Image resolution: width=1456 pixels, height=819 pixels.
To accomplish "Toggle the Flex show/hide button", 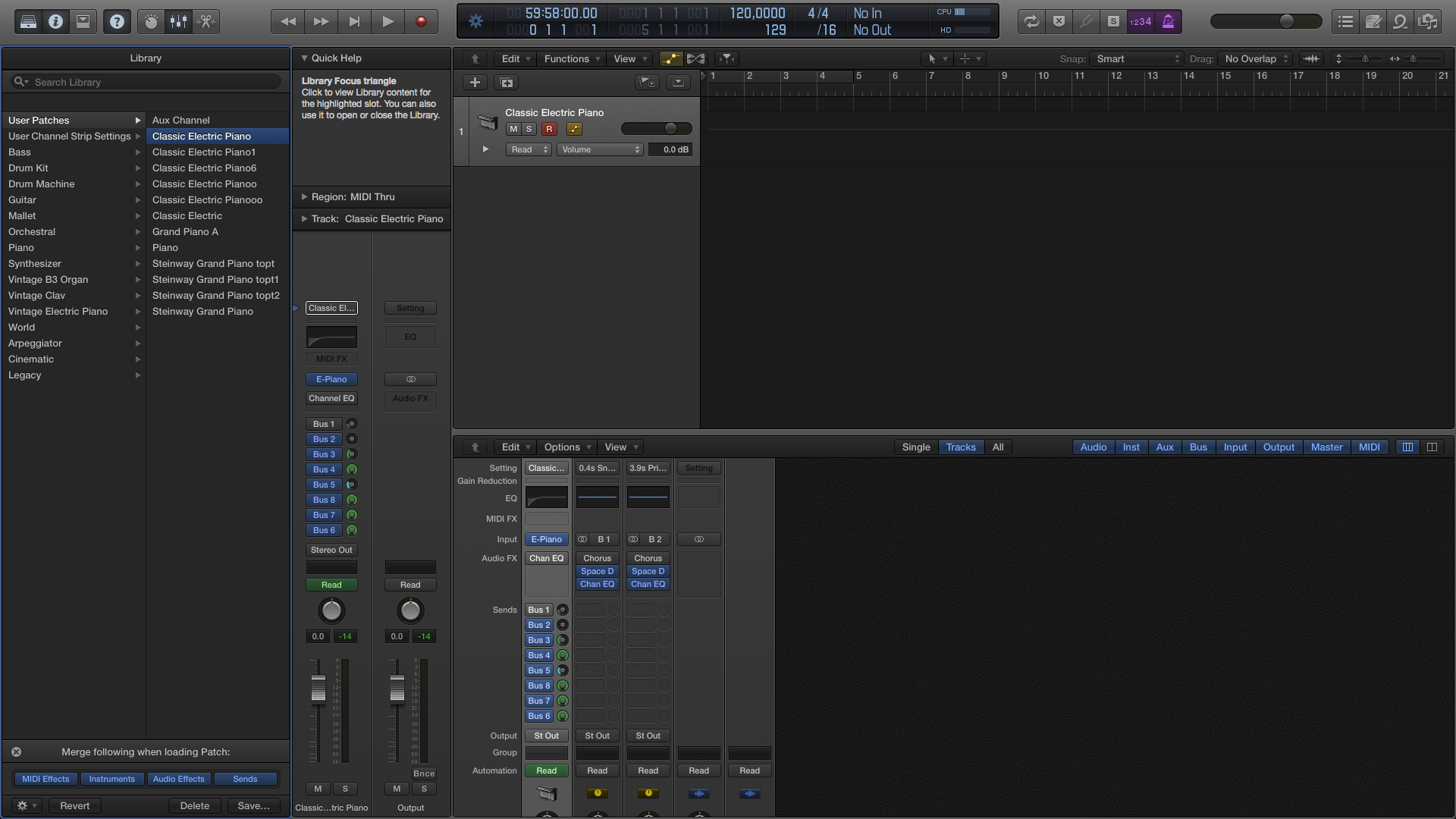I will tap(695, 58).
